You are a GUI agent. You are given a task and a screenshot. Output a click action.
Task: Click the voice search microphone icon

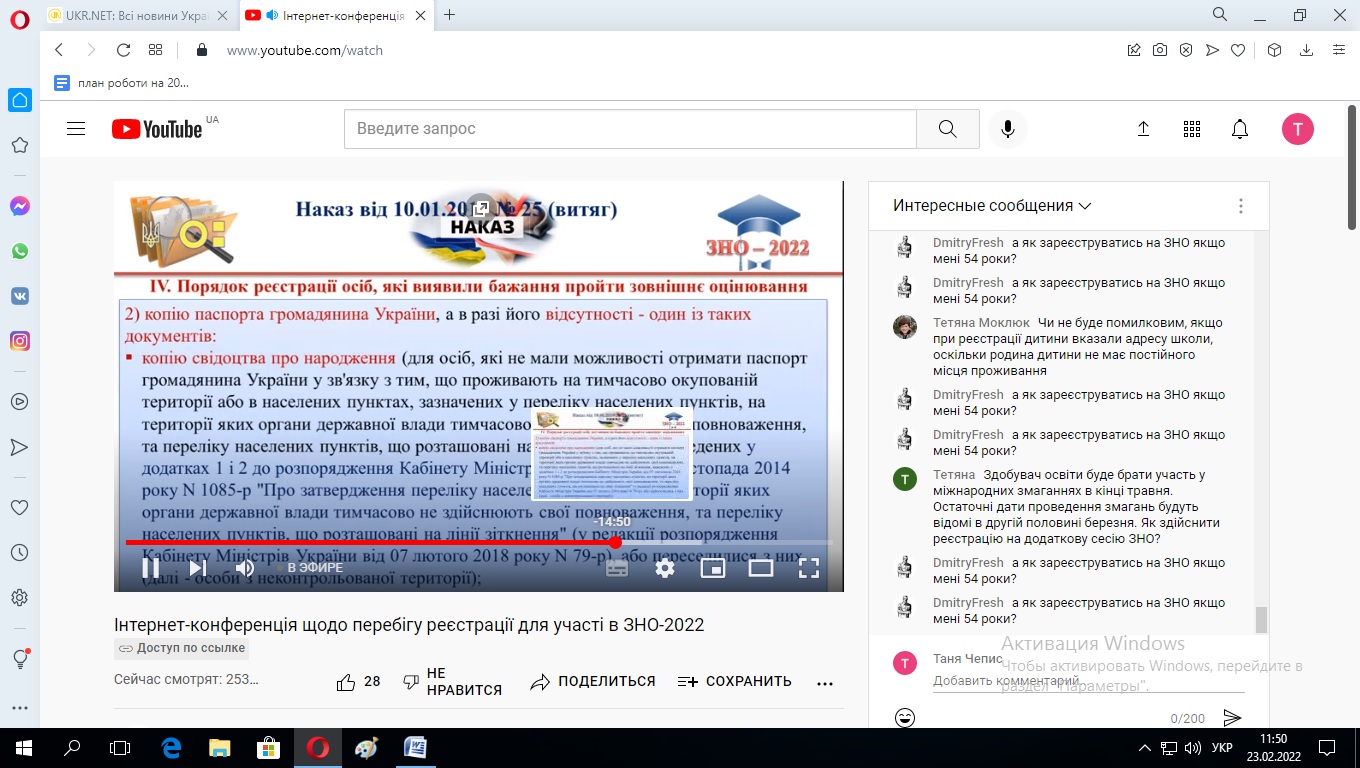click(x=1007, y=129)
